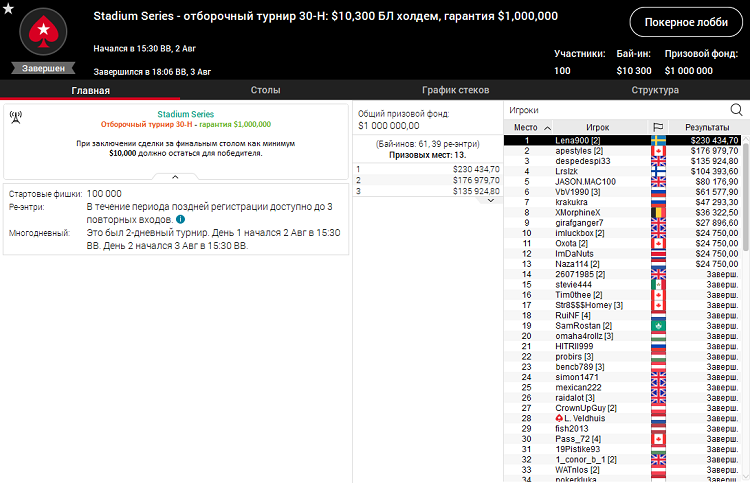
Task: Select player row raidalot [3]
Action: (622, 398)
